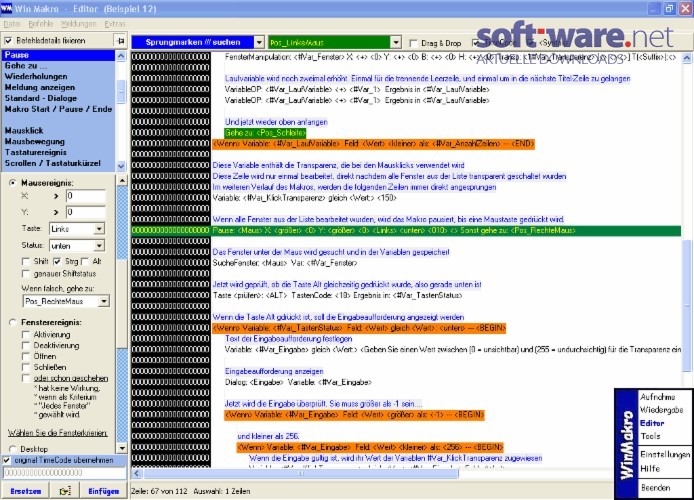Open the Pos_LinkeMaus jump label dropdown
This screenshot has width=694, height=500.
coord(396,42)
